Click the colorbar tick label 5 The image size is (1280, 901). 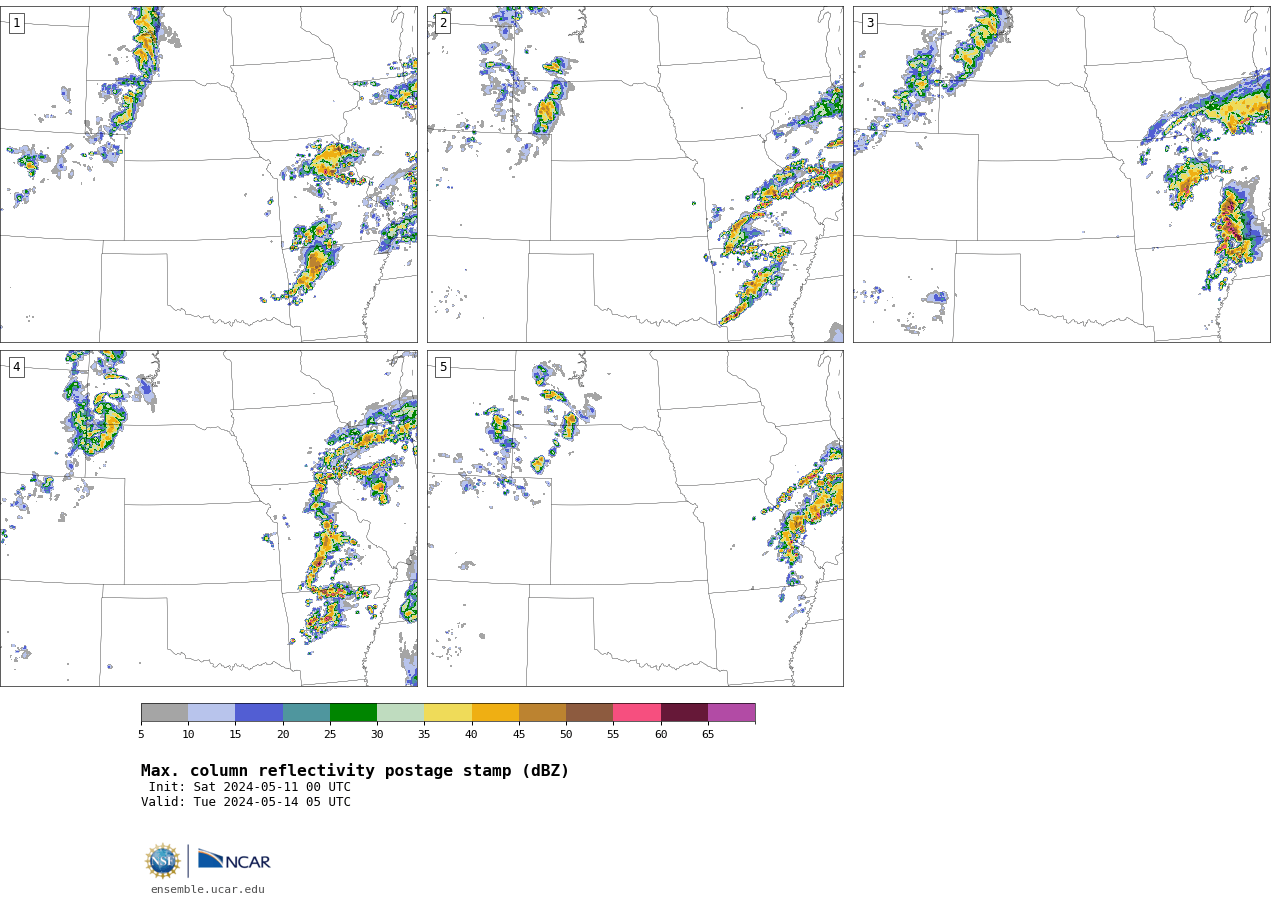click(x=141, y=735)
